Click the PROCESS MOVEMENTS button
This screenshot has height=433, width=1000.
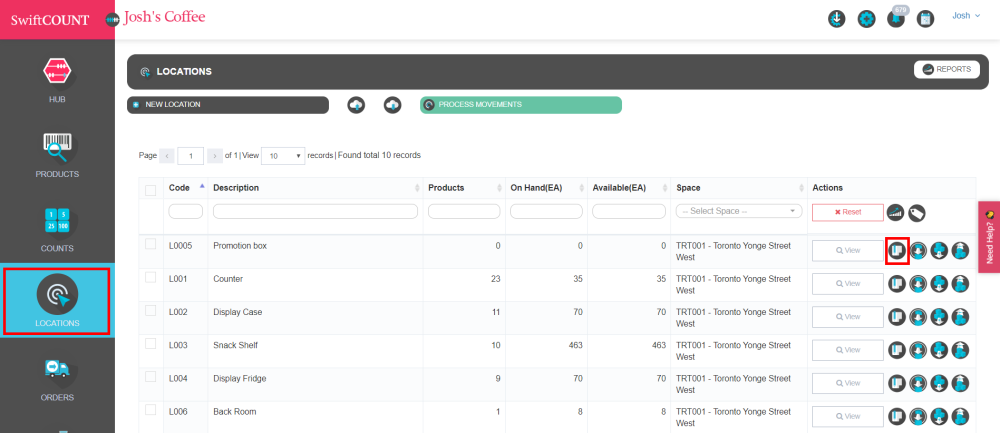pyautogui.click(x=520, y=105)
